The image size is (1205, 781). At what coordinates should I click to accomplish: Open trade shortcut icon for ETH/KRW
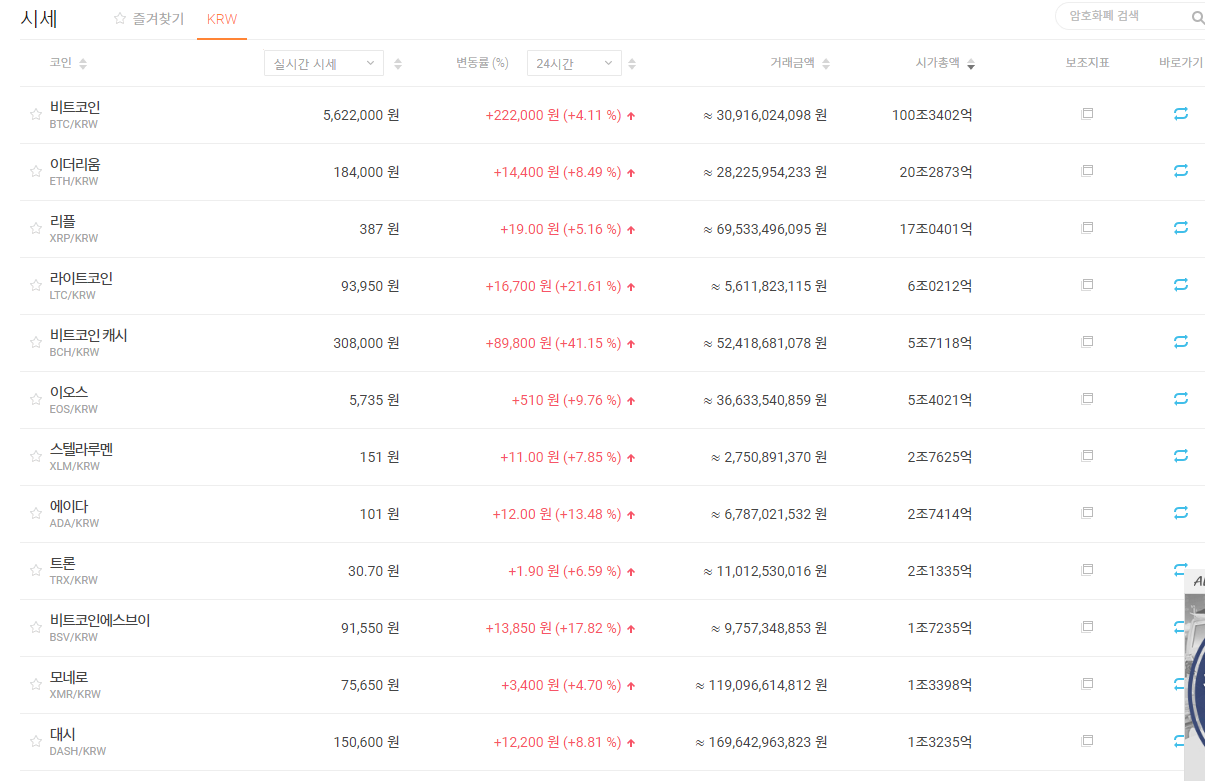1181,171
